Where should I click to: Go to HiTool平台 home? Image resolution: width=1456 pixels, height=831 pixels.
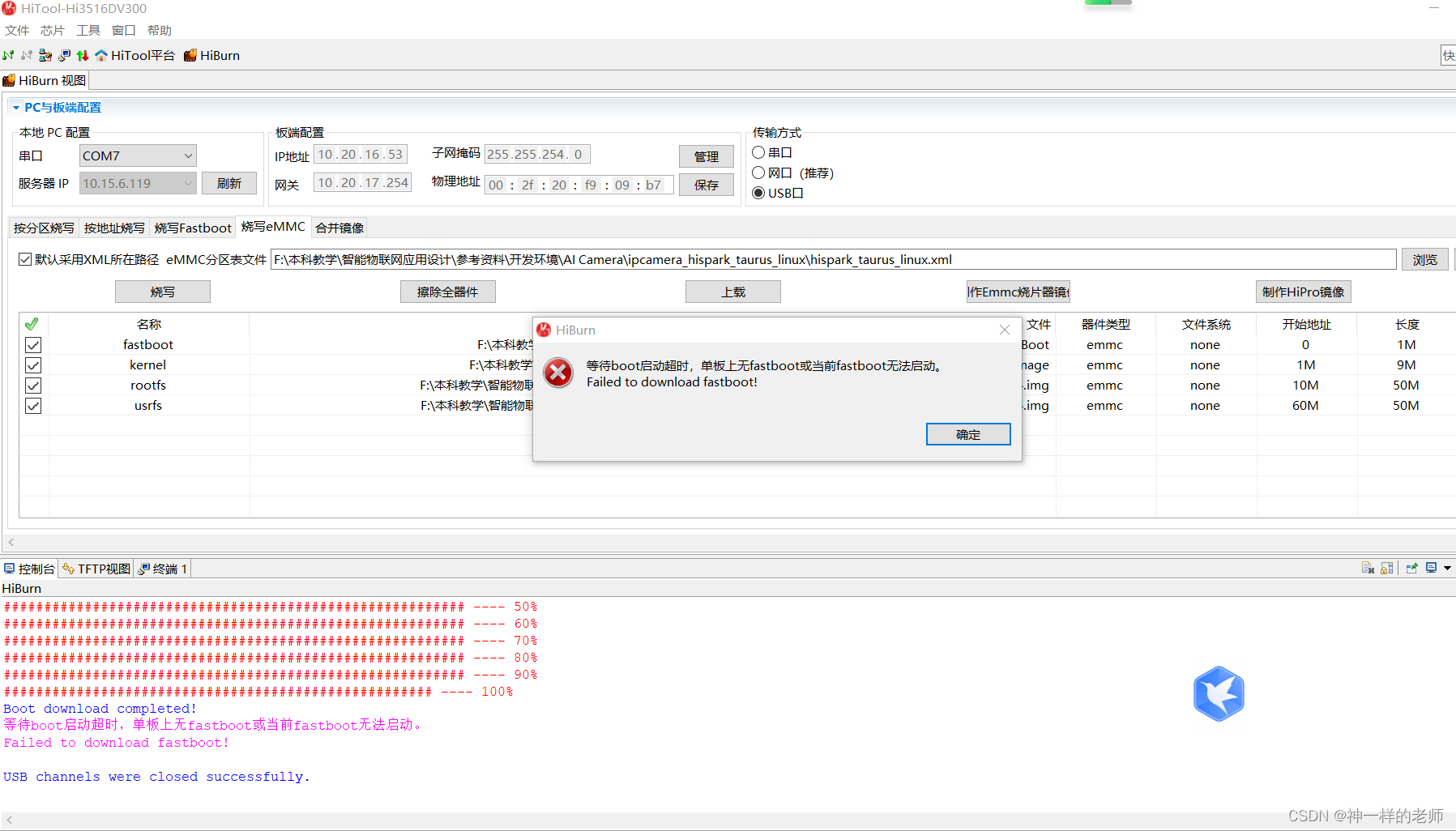pyautogui.click(x=134, y=55)
